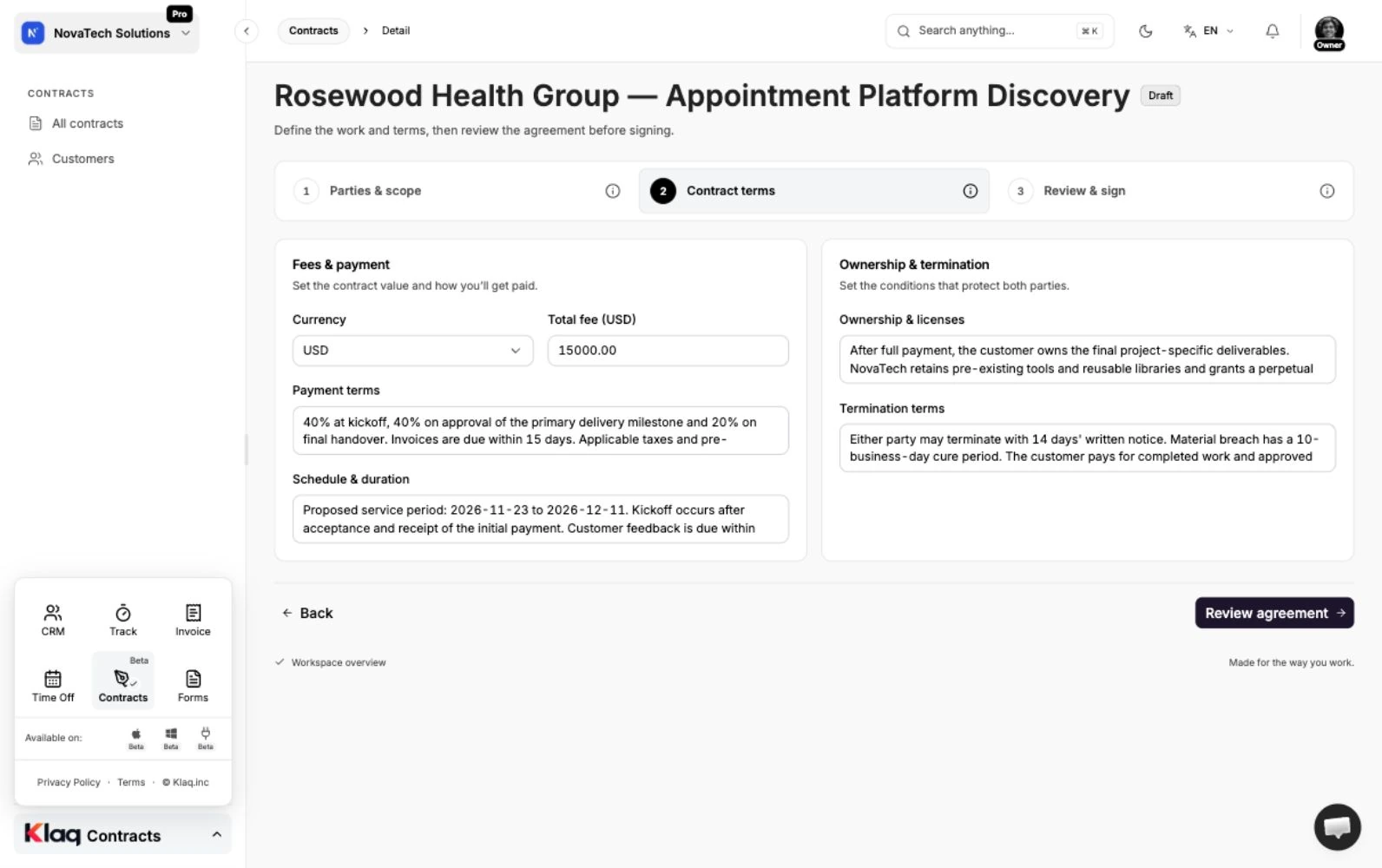
Task: Edit the Termination terms text area
Action: pos(1087,448)
